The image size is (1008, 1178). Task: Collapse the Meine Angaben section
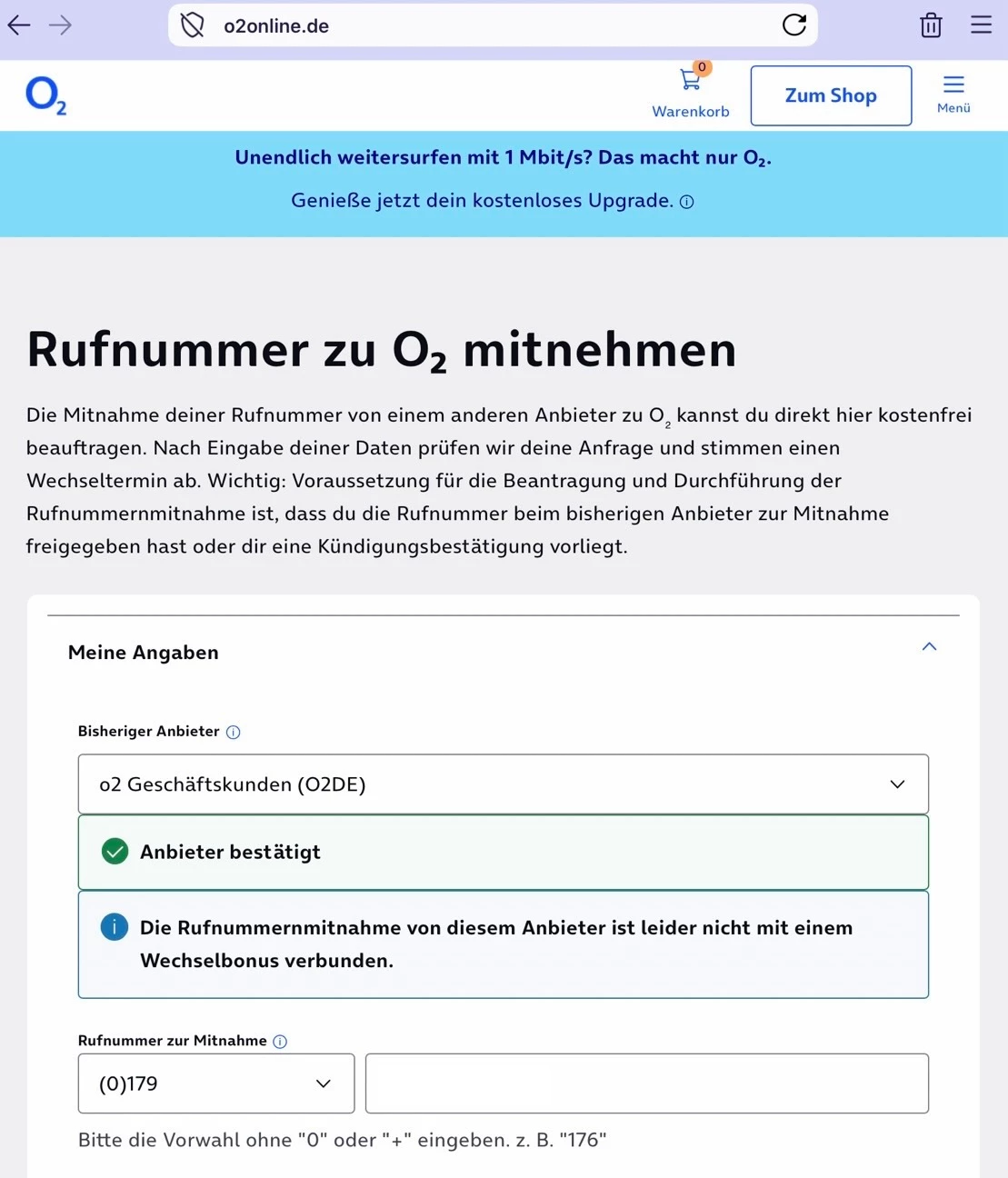pos(929,647)
